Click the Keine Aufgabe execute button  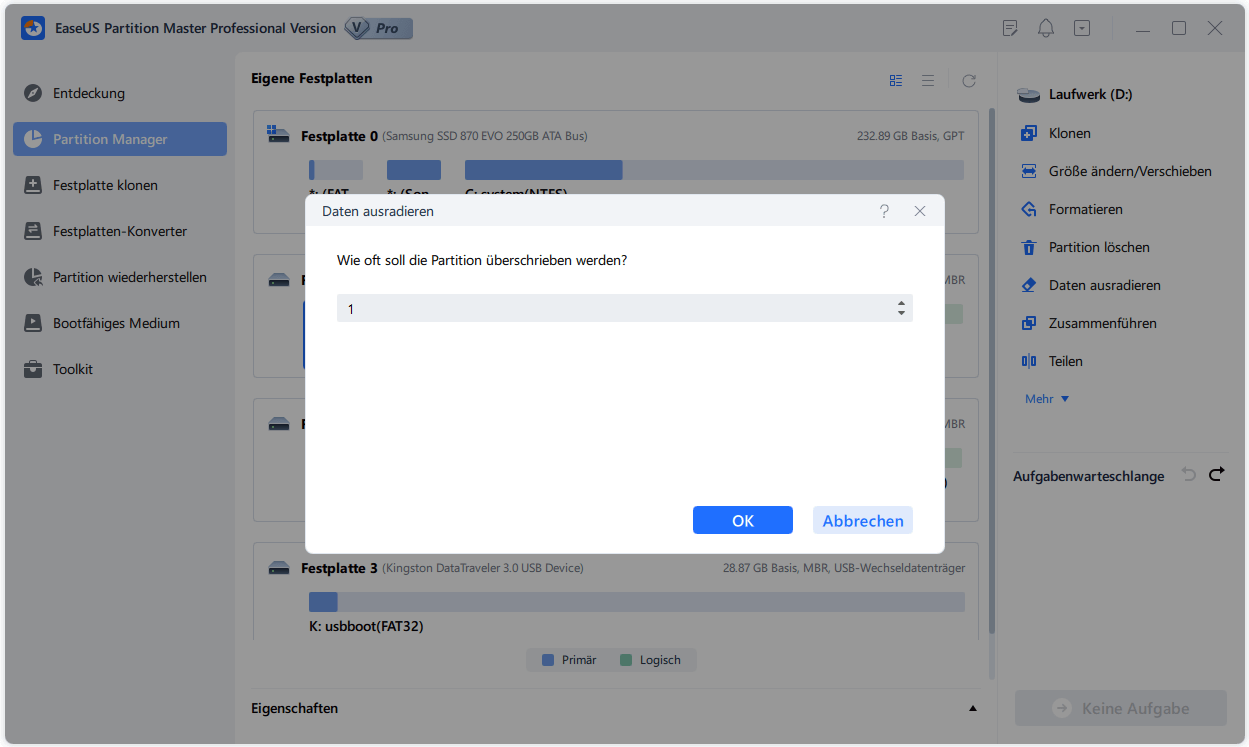1121,708
